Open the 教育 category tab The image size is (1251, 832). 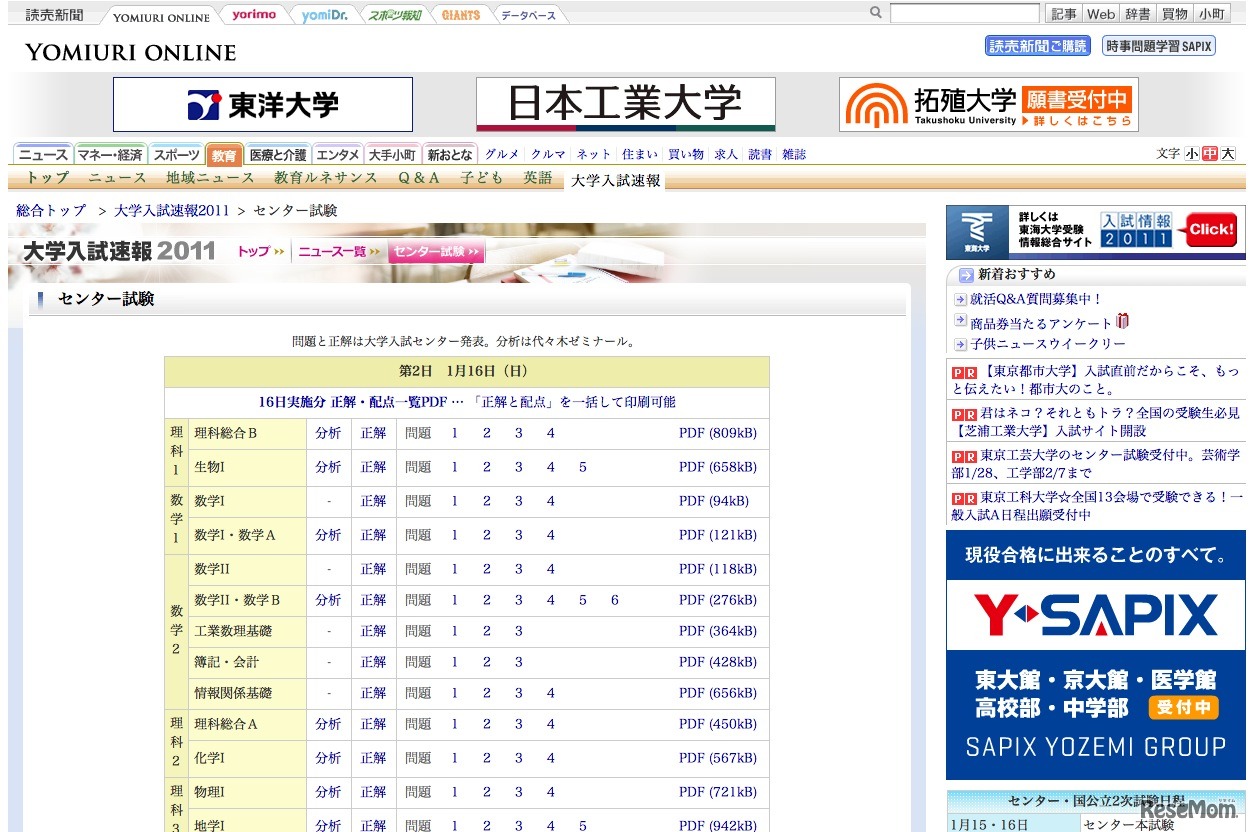224,154
